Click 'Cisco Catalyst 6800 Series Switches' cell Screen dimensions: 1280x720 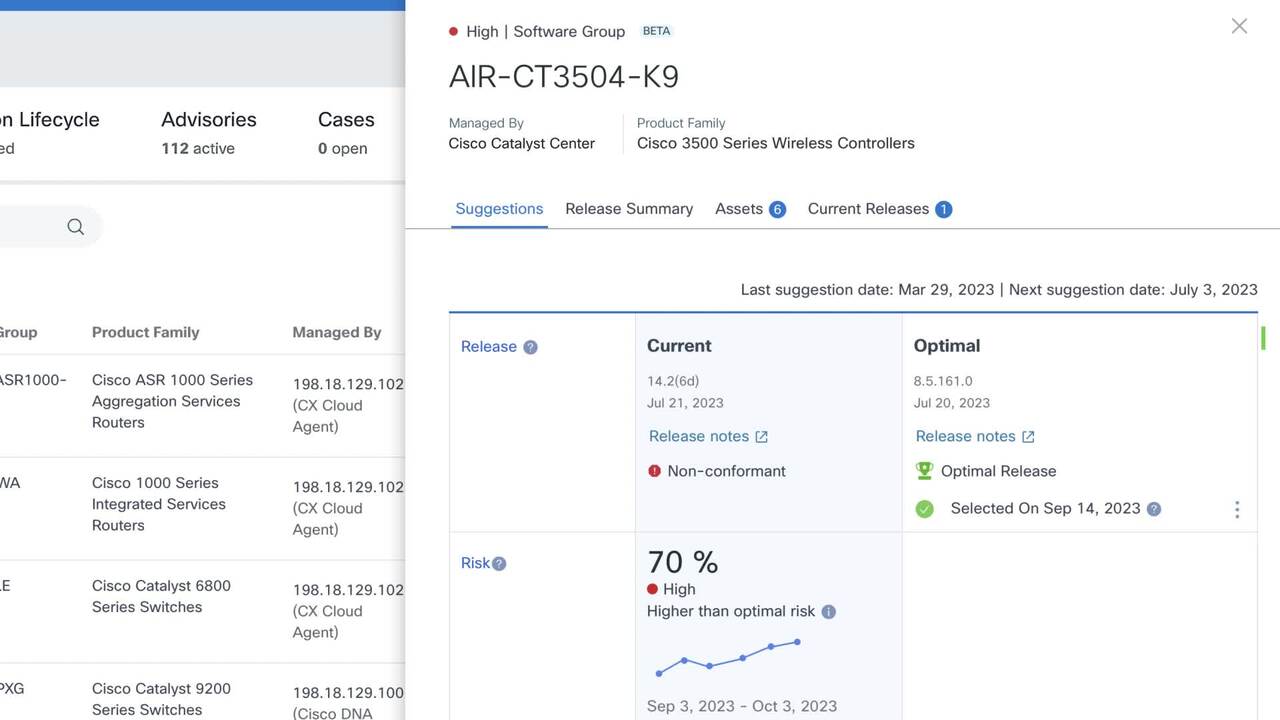click(x=161, y=596)
